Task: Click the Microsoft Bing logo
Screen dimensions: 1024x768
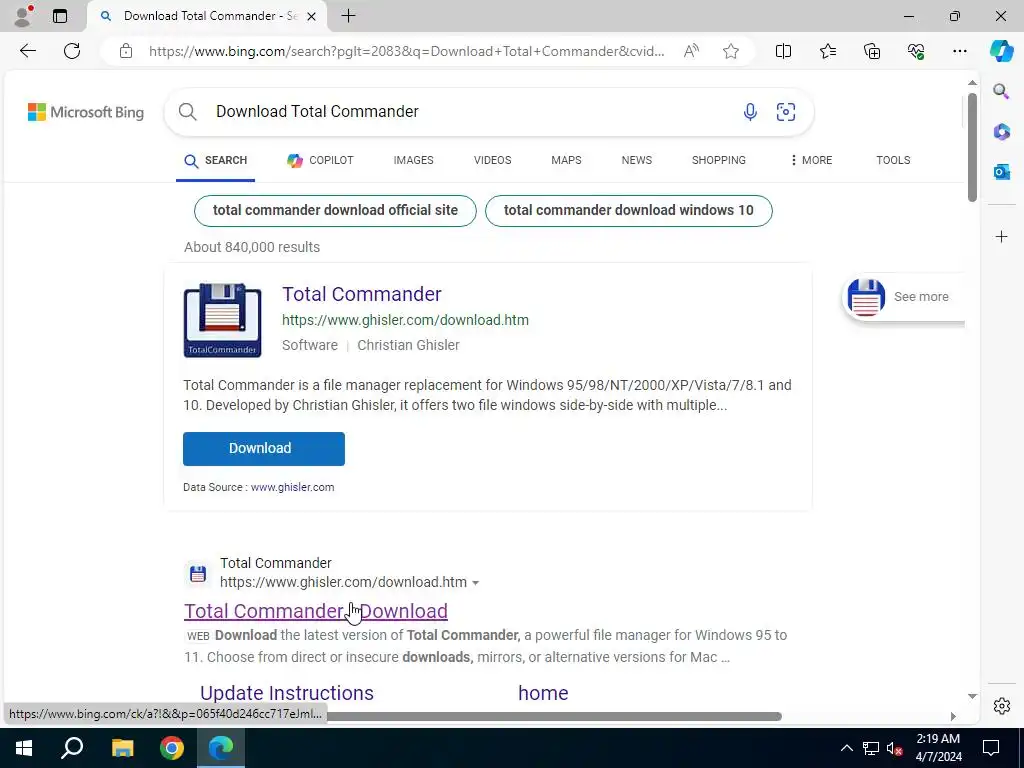Action: click(86, 112)
